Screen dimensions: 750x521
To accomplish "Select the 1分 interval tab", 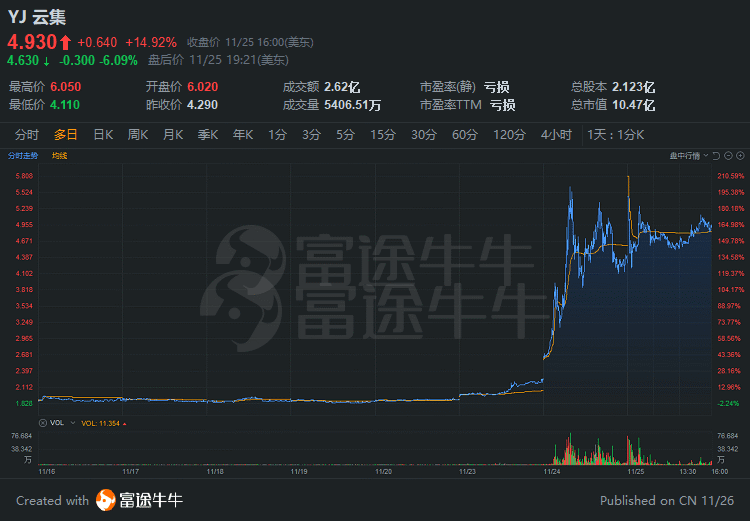I will 277,135.
